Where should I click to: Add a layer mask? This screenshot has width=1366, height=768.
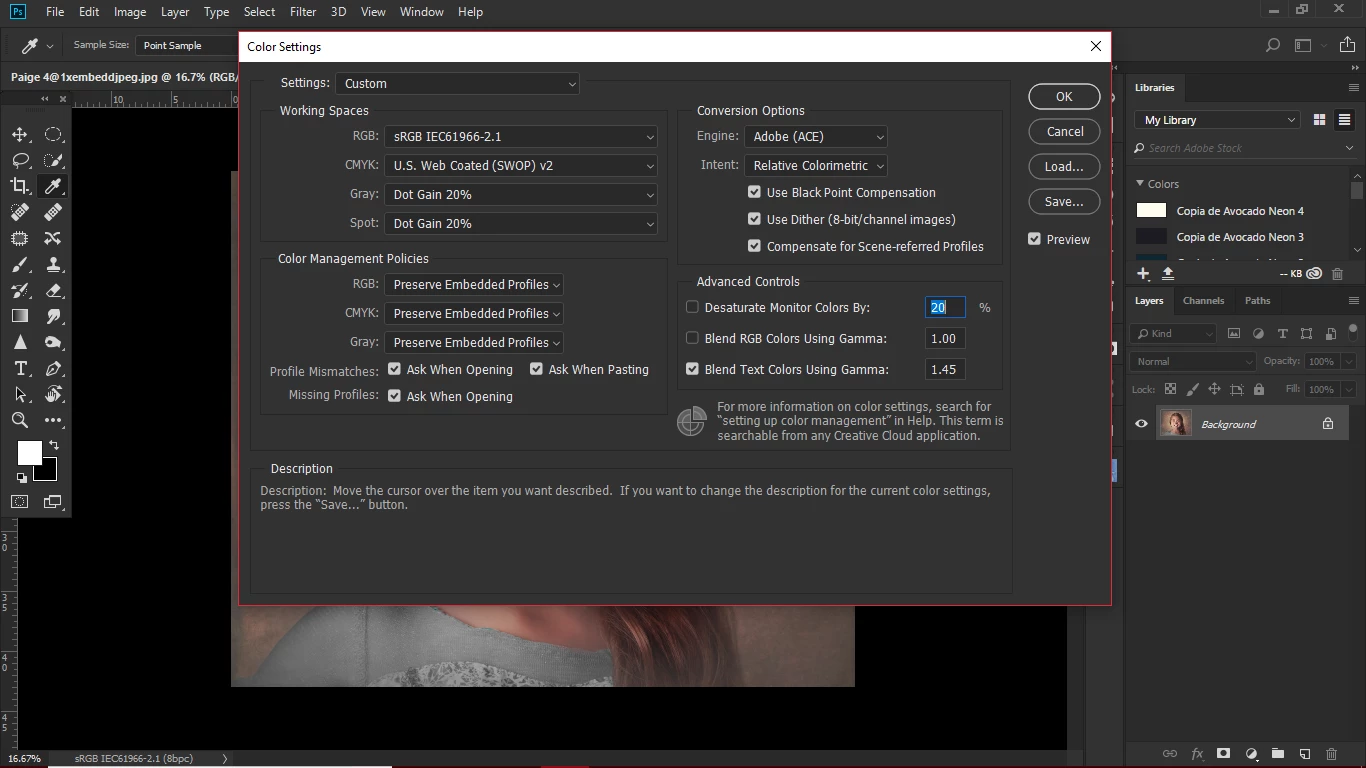tap(1224, 754)
